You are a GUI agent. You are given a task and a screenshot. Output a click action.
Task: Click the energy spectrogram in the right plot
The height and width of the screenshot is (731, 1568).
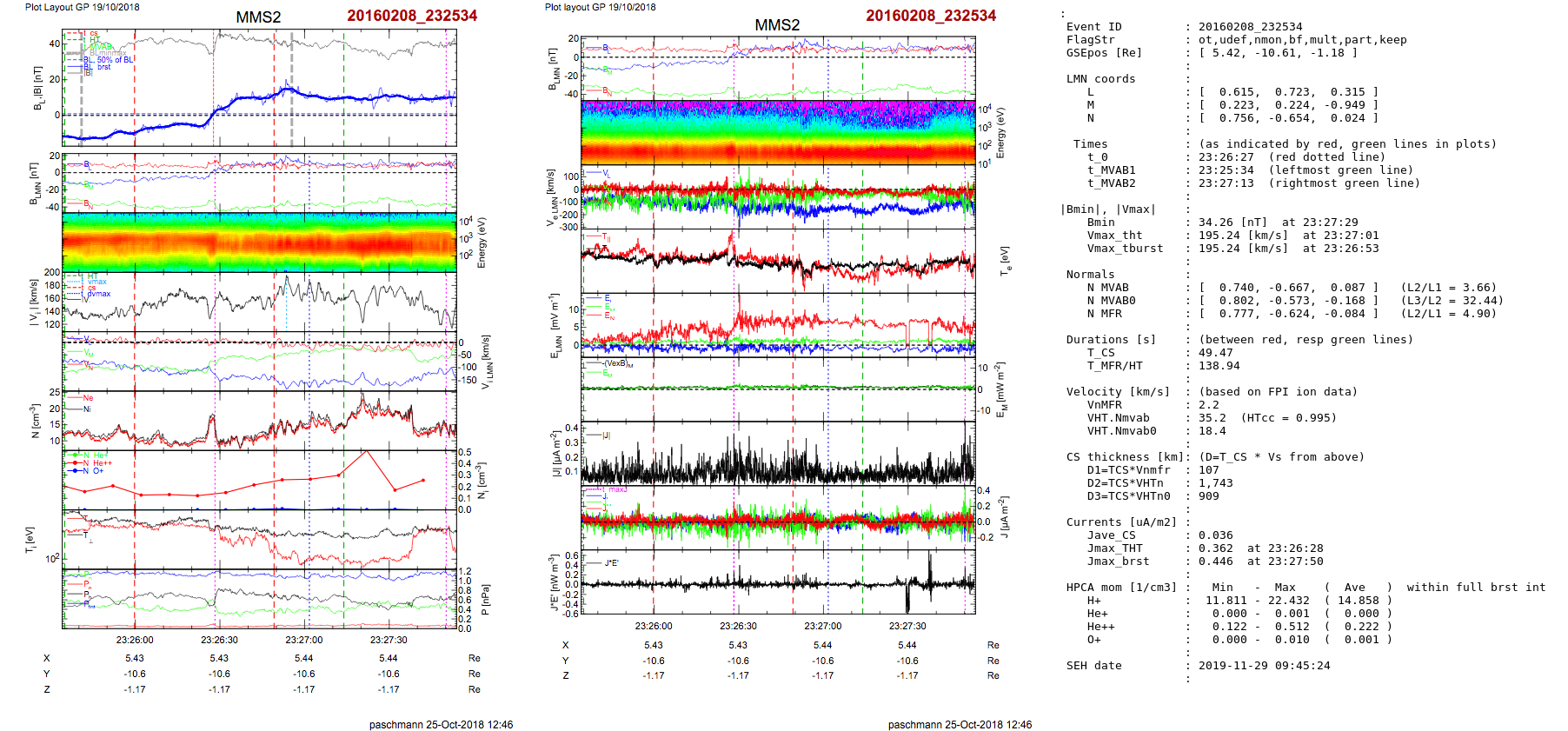click(x=778, y=133)
